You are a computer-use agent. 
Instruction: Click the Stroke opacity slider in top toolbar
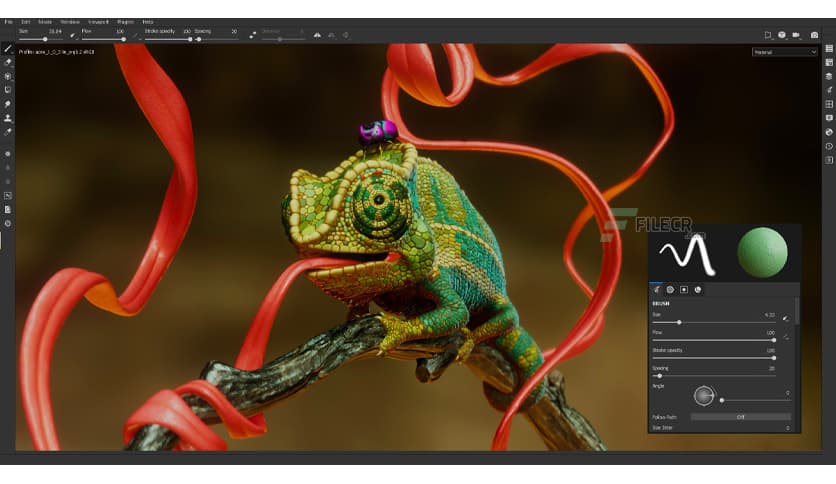coord(168,39)
